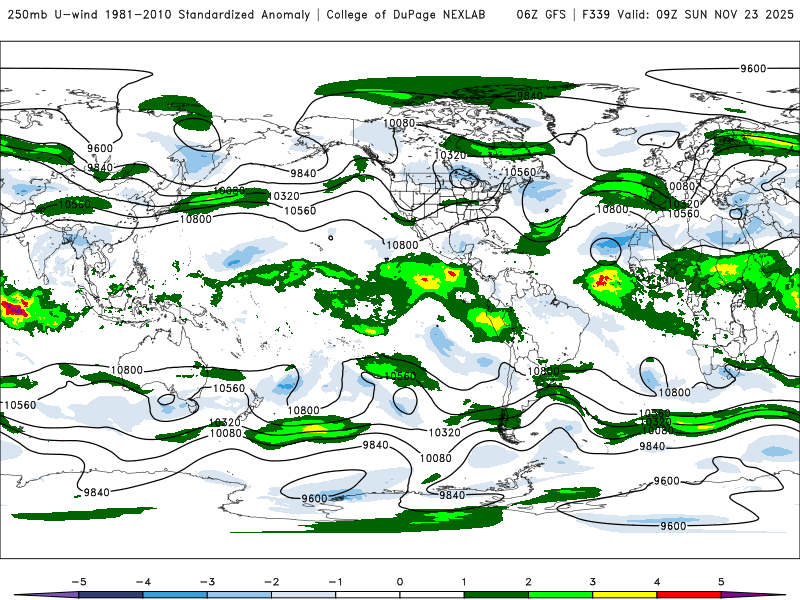
Task: Click the pale blue -2 to -1 colorbar segment
Action: 304,595
